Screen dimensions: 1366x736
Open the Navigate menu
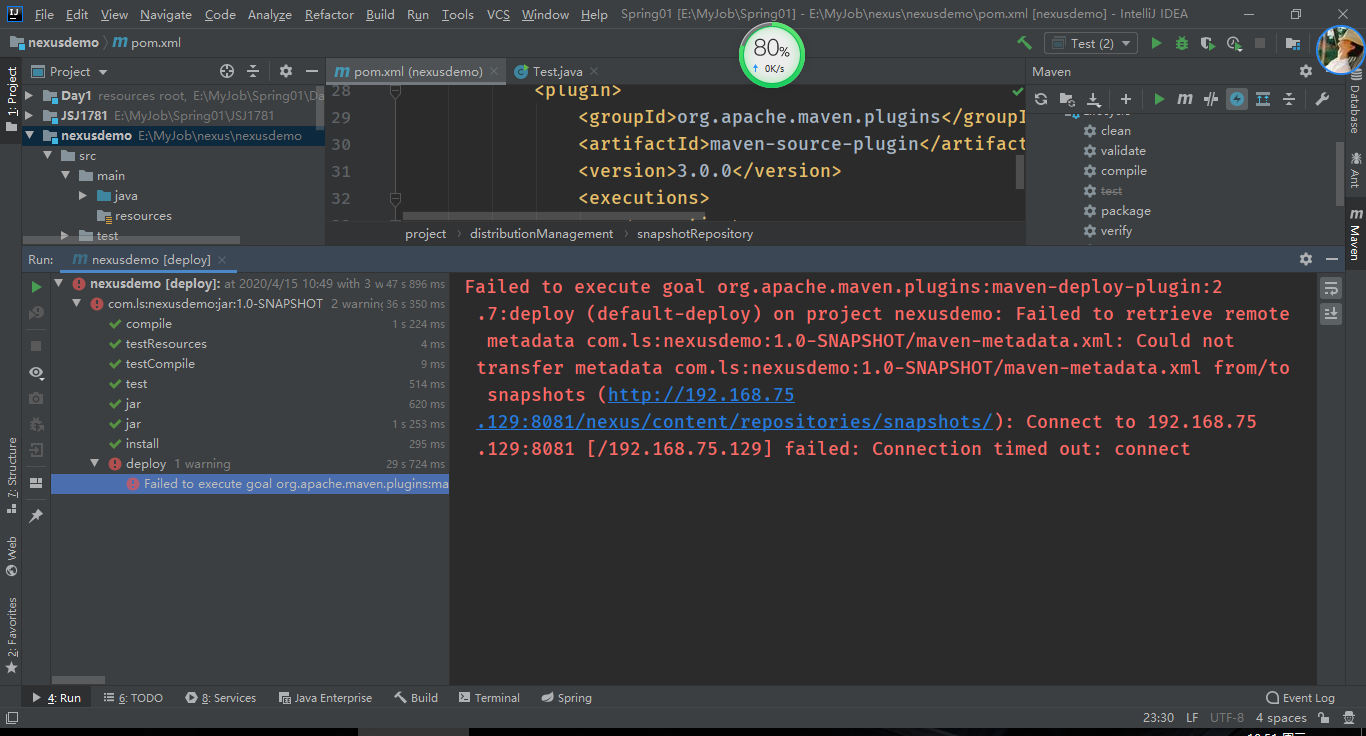166,15
